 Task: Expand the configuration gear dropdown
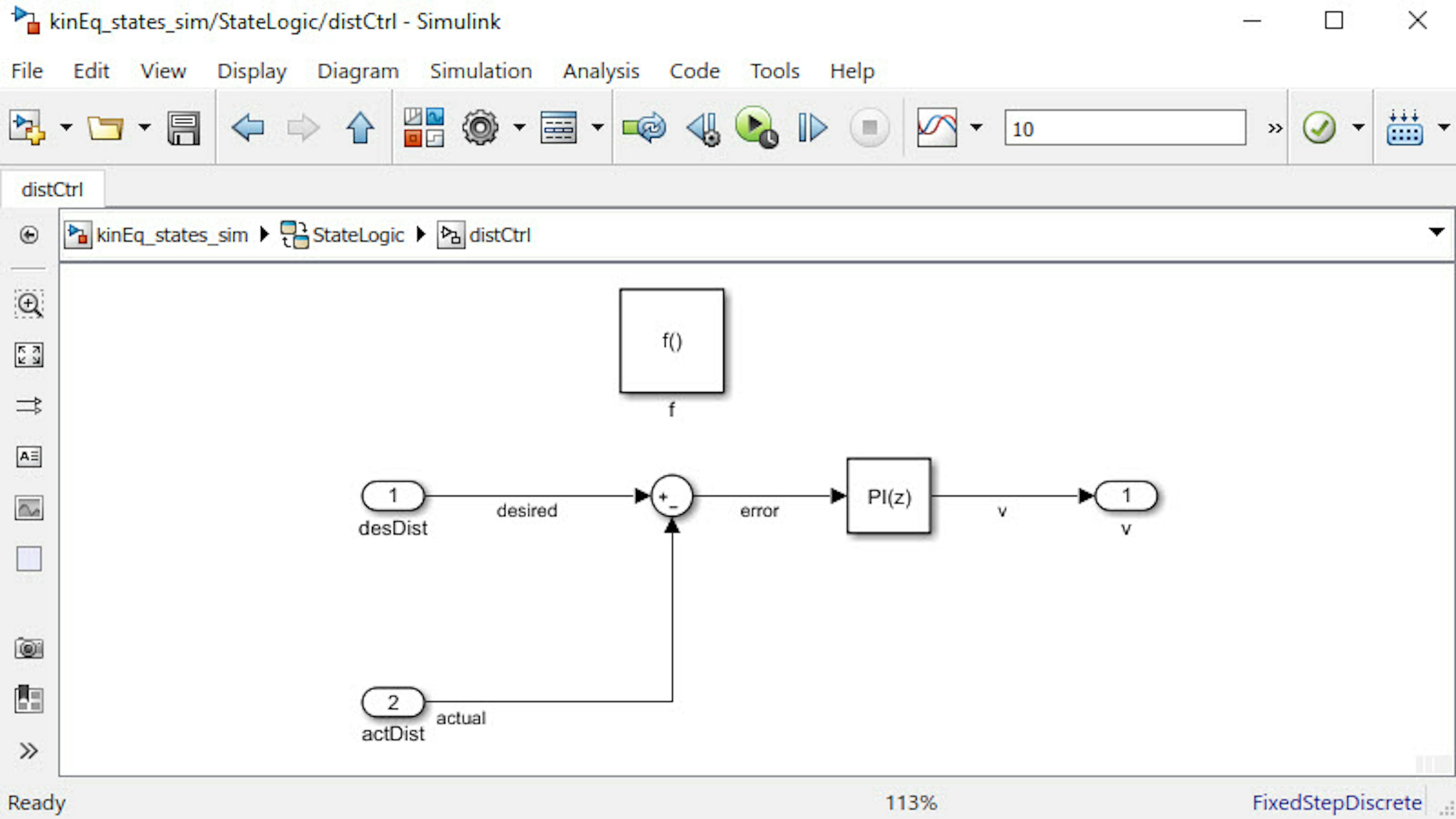click(520, 127)
